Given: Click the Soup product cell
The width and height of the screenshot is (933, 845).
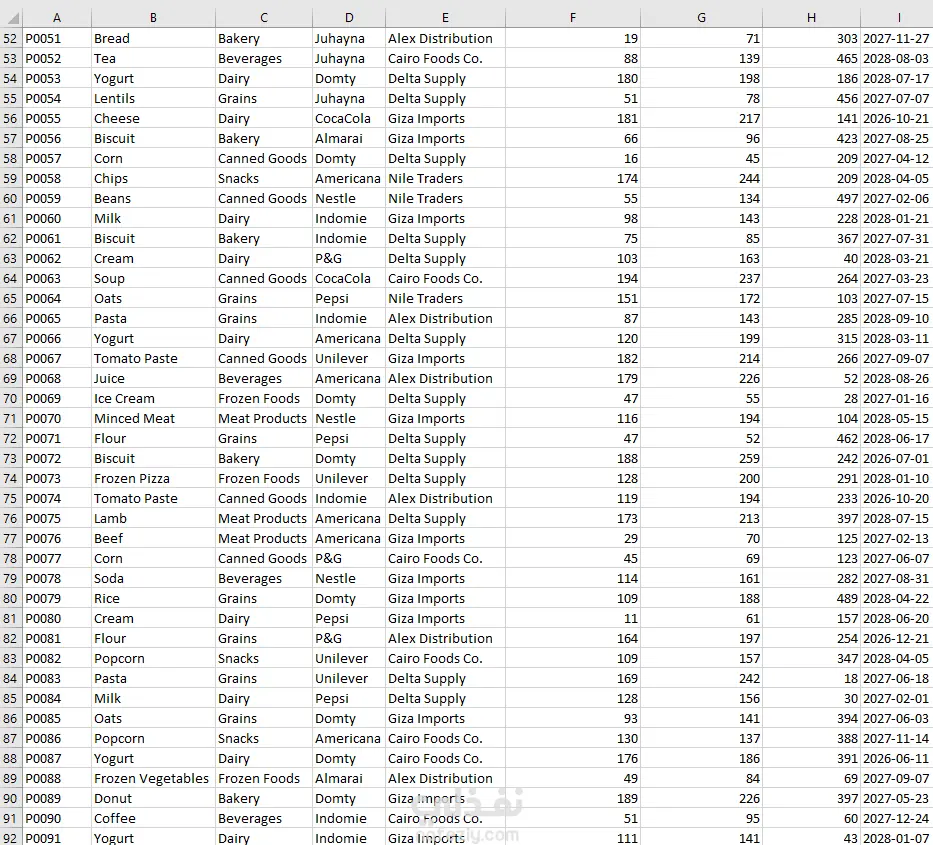Looking at the screenshot, I should (154, 278).
